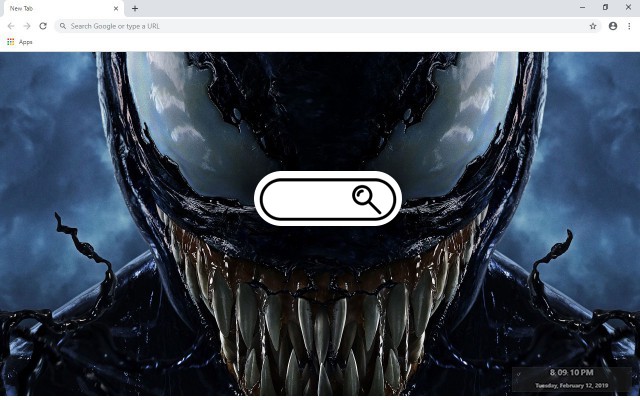This screenshot has width=640, height=400.
Task: Focus the Search Google or type a URL bar
Action: pyautogui.click(x=328, y=26)
